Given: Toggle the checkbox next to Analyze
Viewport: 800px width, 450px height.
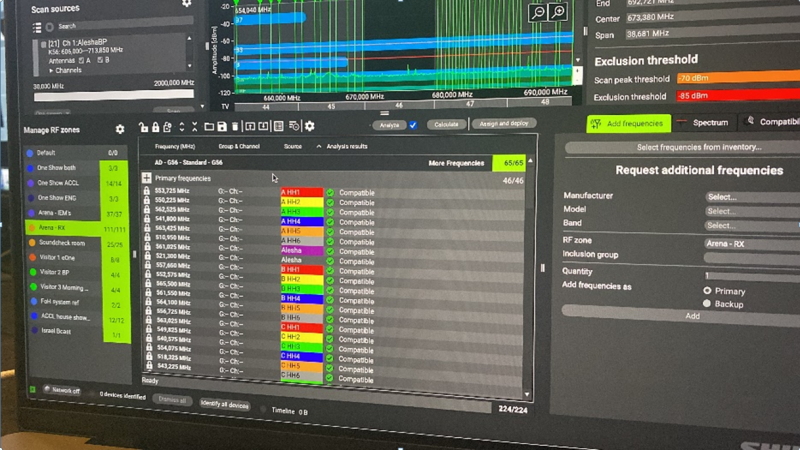Looking at the screenshot, I should (413, 125).
